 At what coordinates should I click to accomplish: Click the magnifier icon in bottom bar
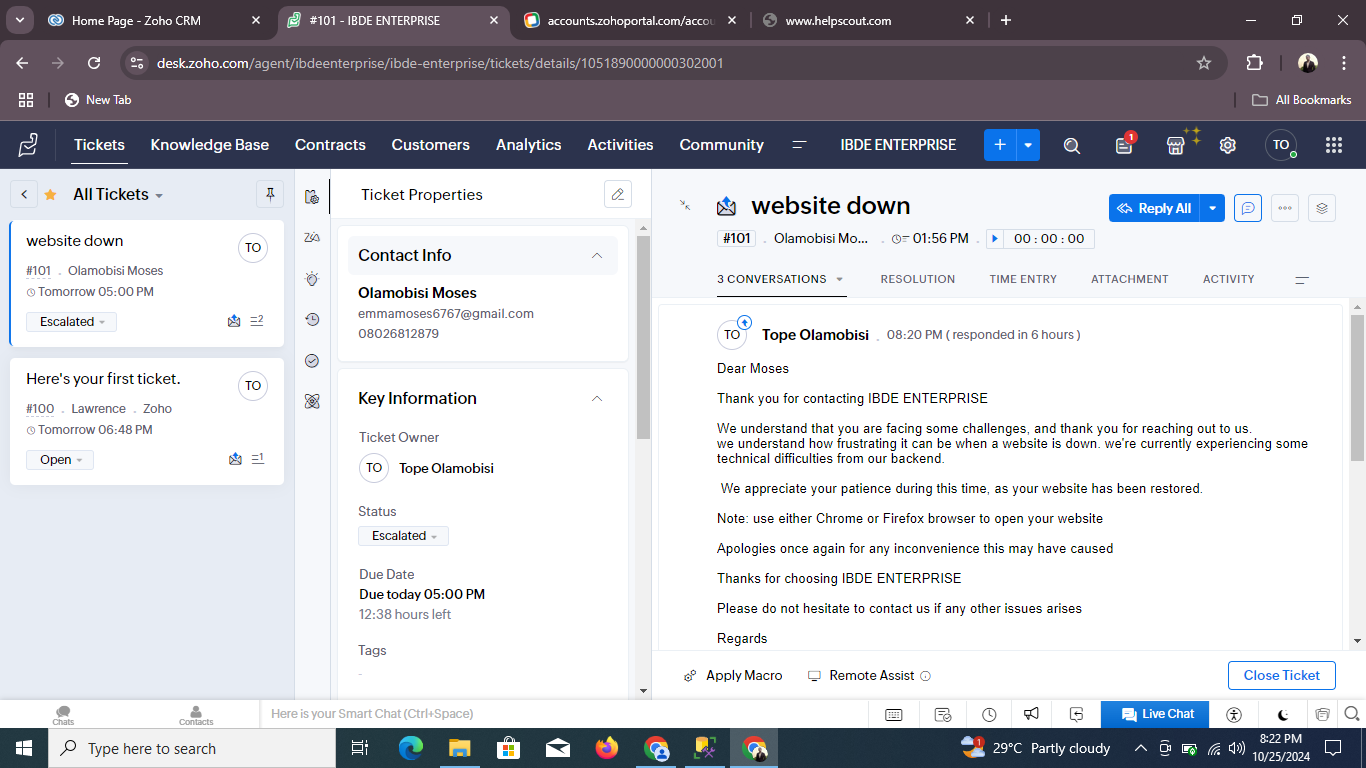point(1352,714)
